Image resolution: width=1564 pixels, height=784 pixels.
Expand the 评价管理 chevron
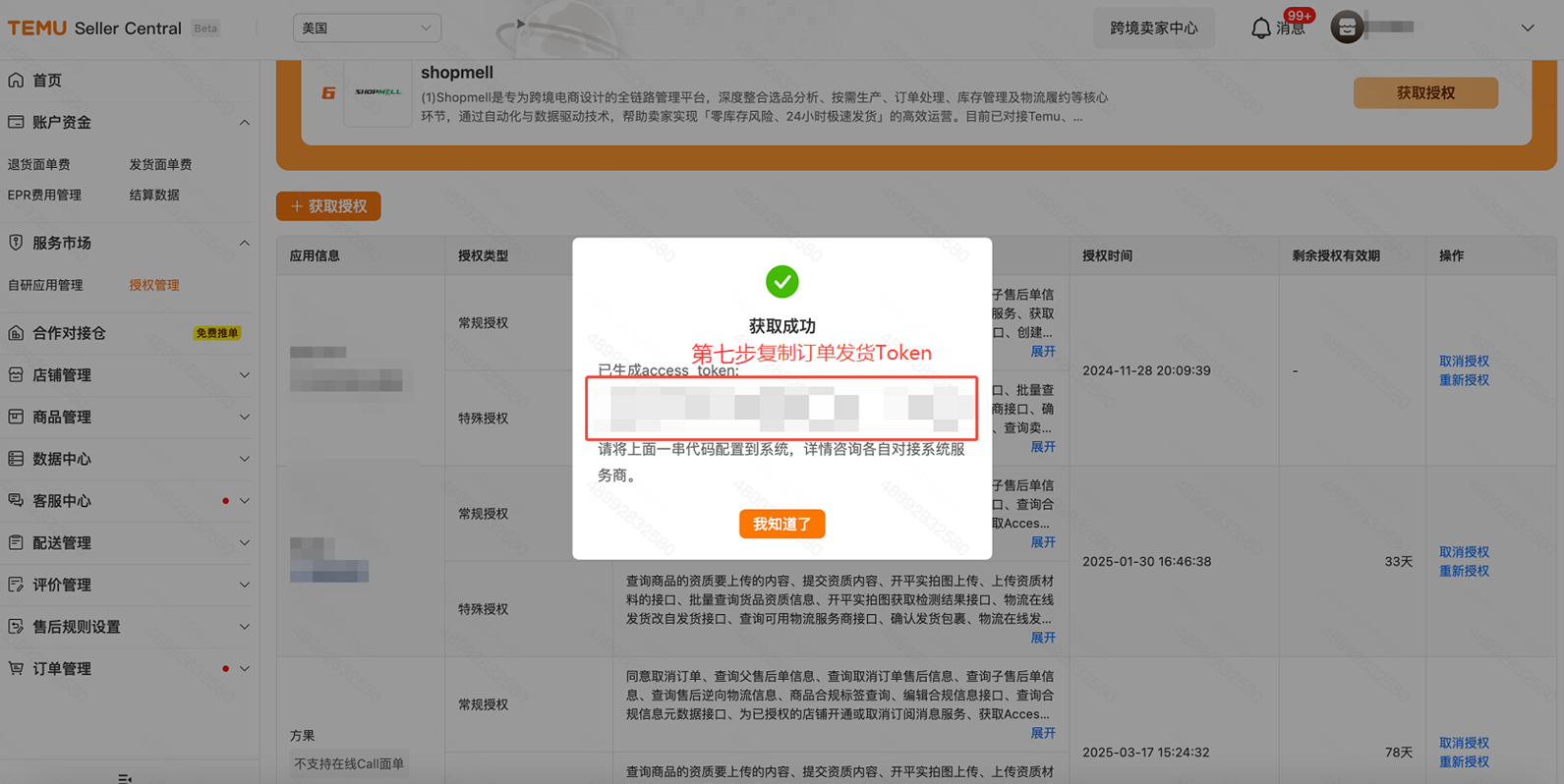click(244, 585)
